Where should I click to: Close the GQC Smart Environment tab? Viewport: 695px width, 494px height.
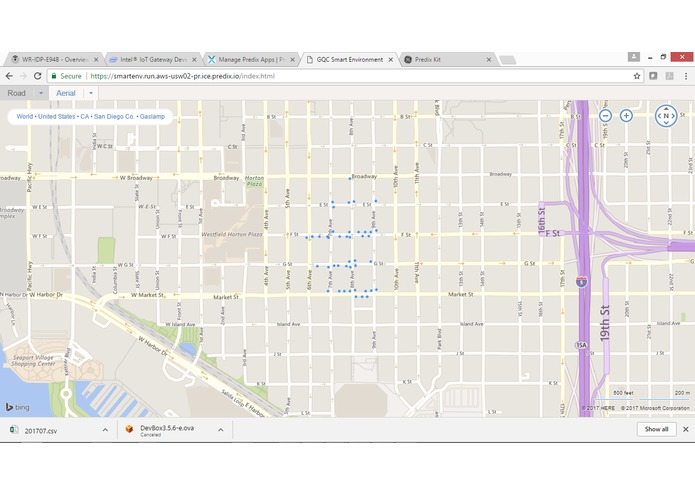click(x=390, y=59)
